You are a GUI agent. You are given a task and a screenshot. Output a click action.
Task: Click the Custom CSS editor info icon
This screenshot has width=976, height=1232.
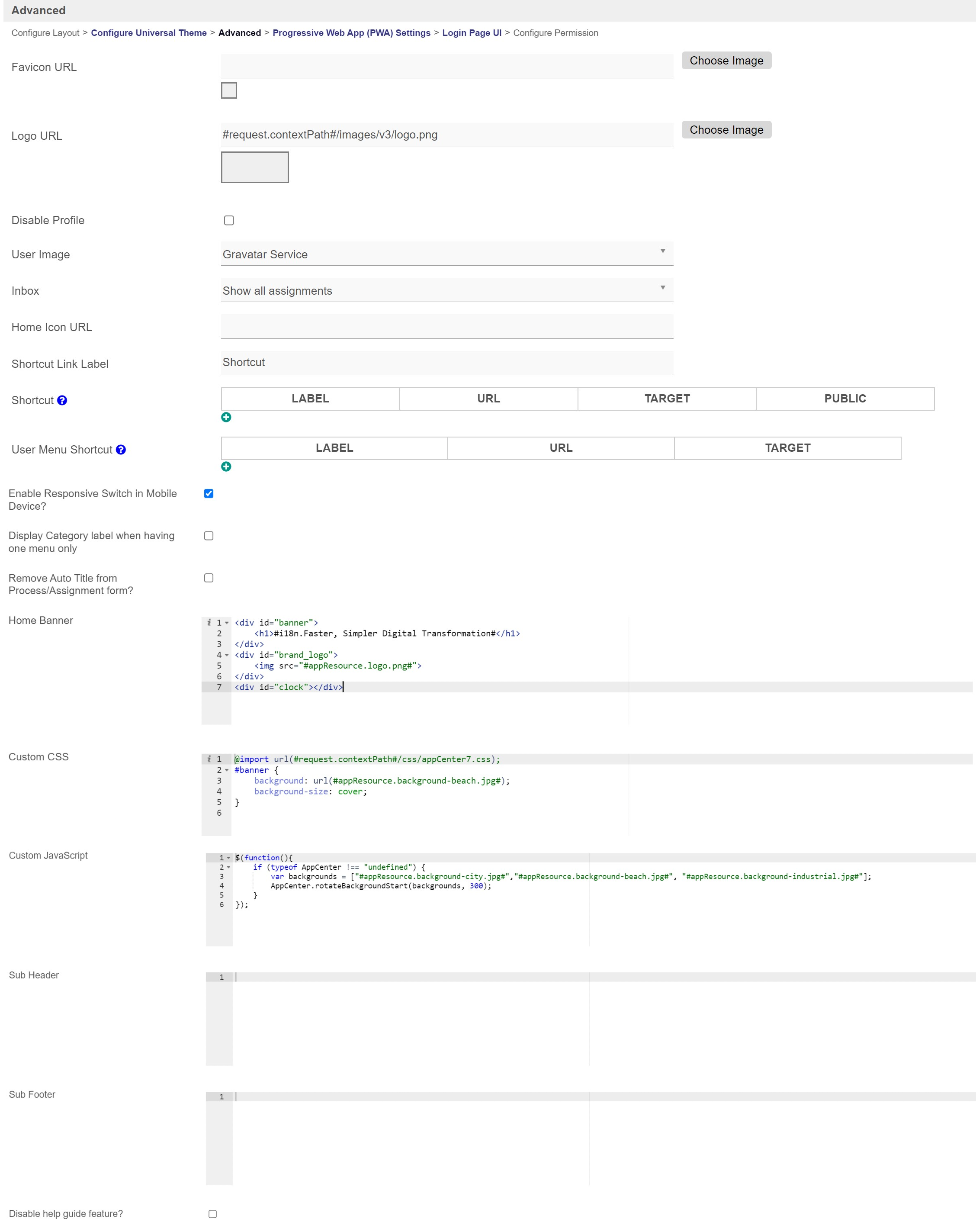click(x=209, y=759)
